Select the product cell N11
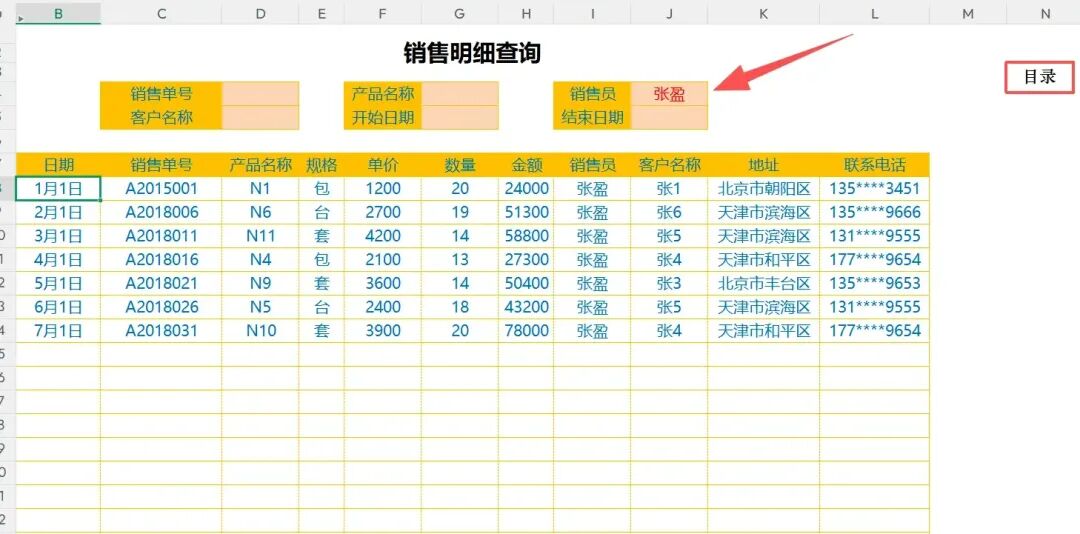The image size is (1080, 534). (260, 236)
